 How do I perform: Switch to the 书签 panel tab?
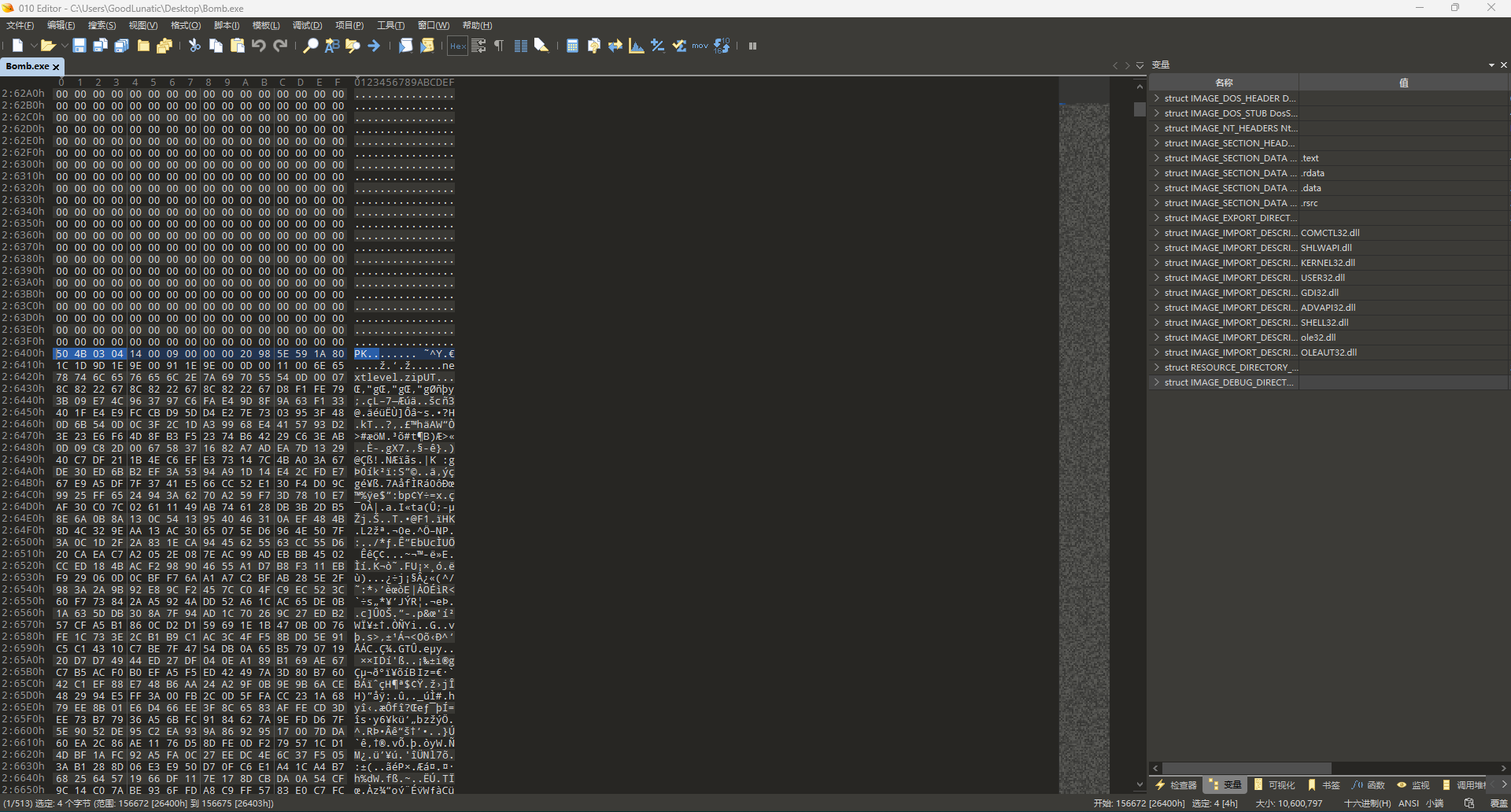(1324, 784)
